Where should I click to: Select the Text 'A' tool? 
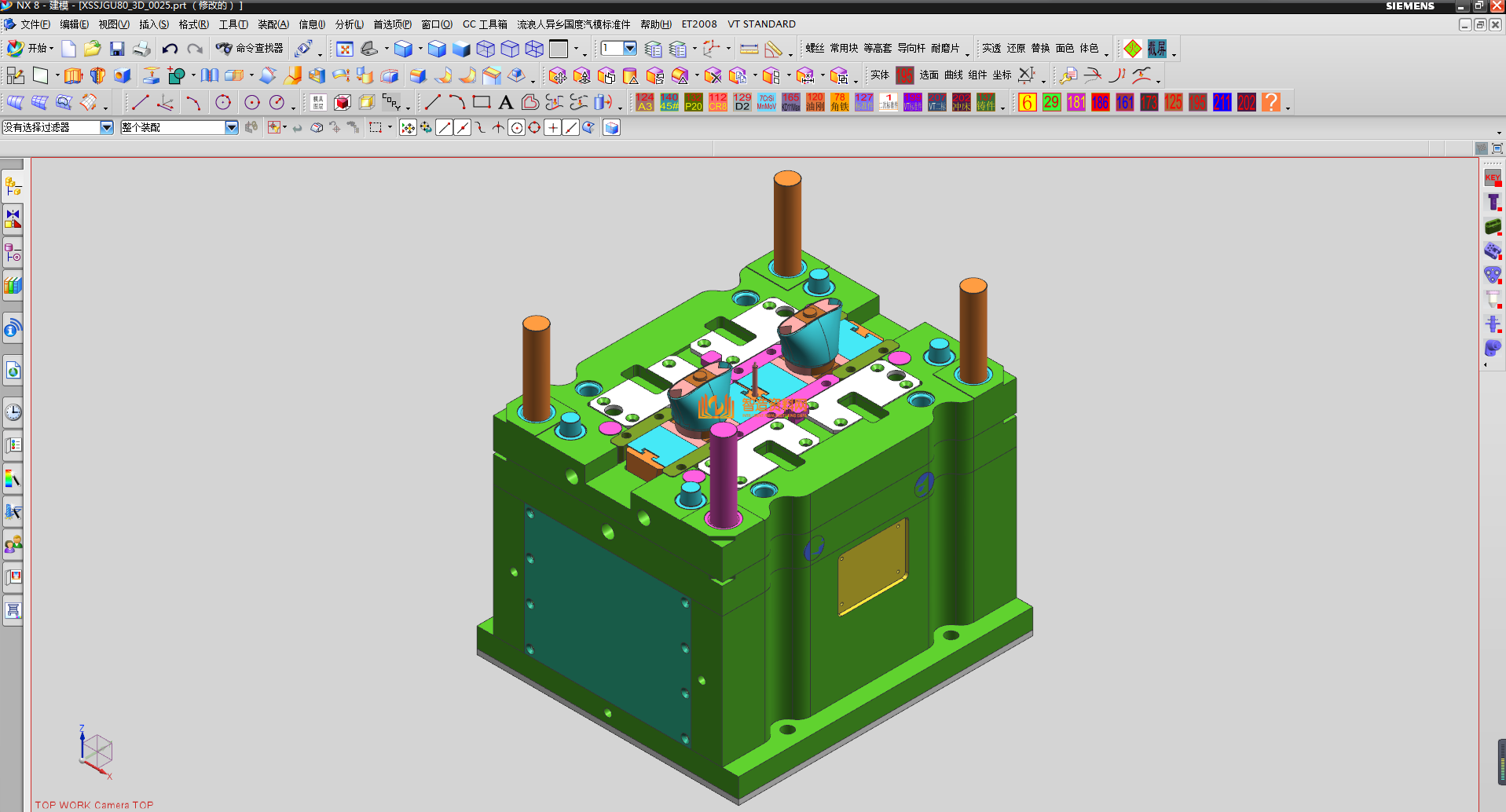pyautogui.click(x=506, y=103)
